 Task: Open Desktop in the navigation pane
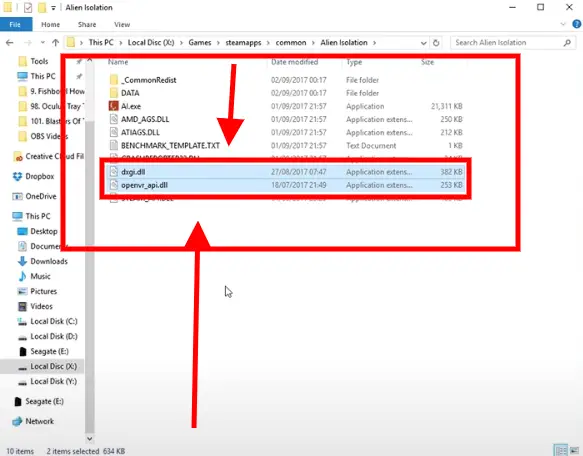click(44, 231)
